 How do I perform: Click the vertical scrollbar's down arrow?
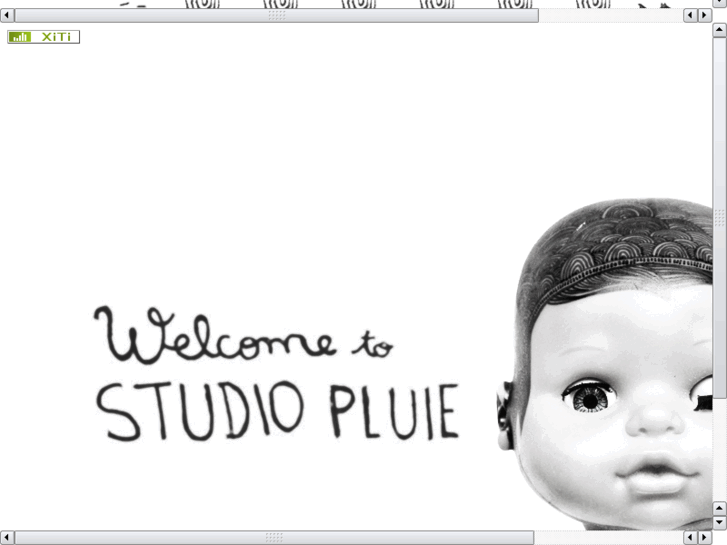(720, 523)
